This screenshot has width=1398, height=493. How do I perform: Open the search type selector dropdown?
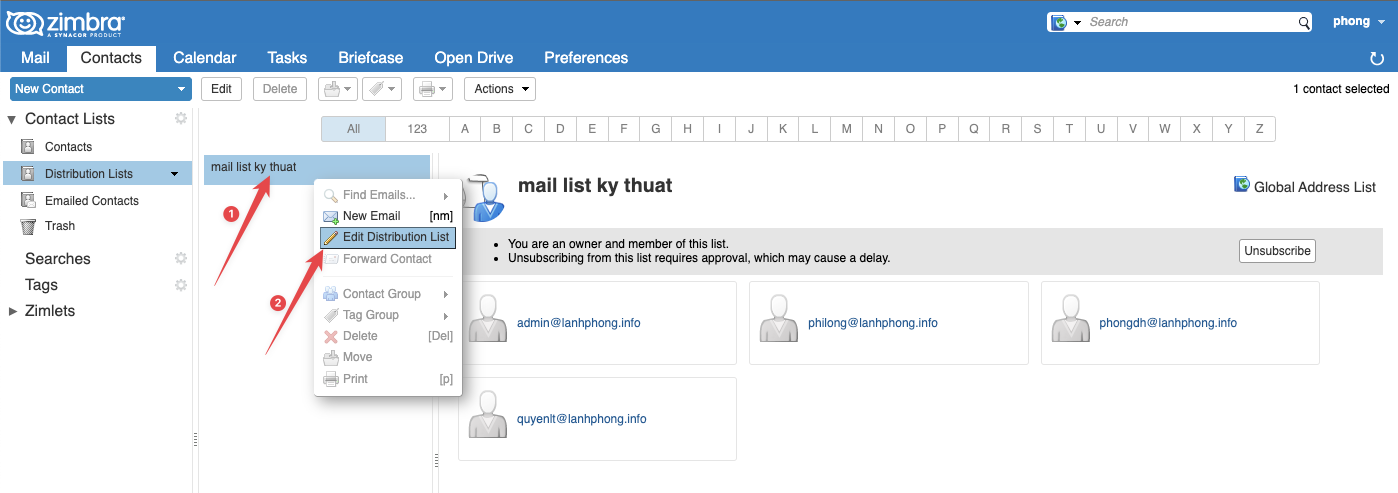pos(1066,22)
